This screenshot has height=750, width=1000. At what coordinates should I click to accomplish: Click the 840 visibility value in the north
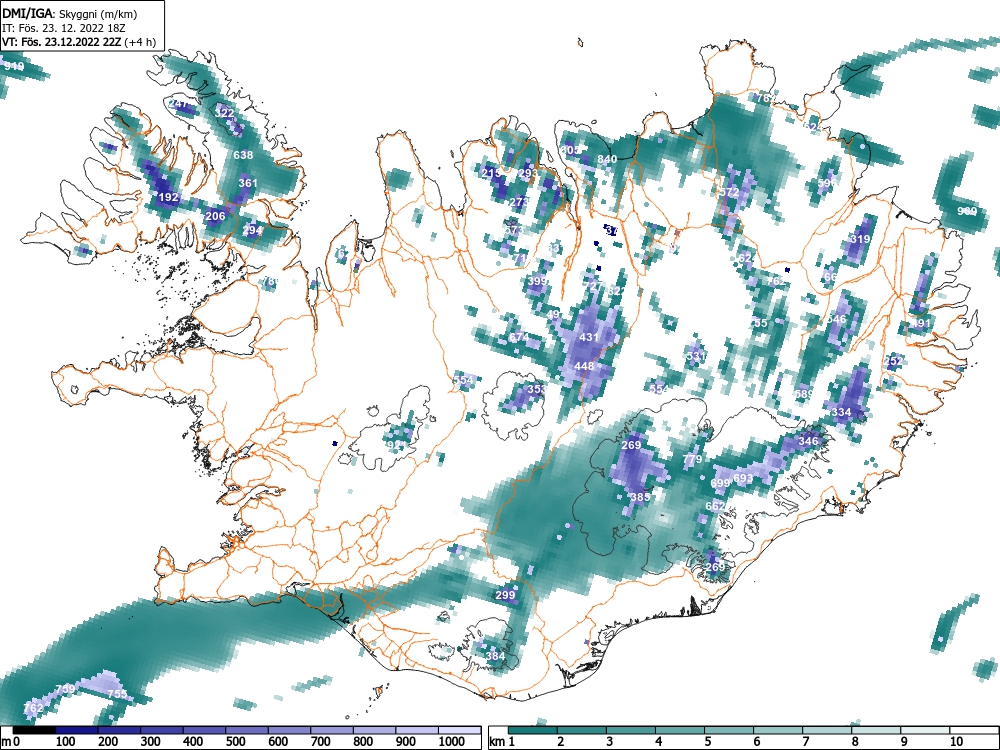click(x=607, y=159)
